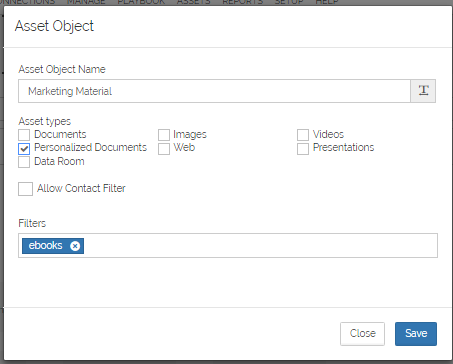
Task: Uncheck Personalized Documents checkbox
Action: [x=24, y=149]
